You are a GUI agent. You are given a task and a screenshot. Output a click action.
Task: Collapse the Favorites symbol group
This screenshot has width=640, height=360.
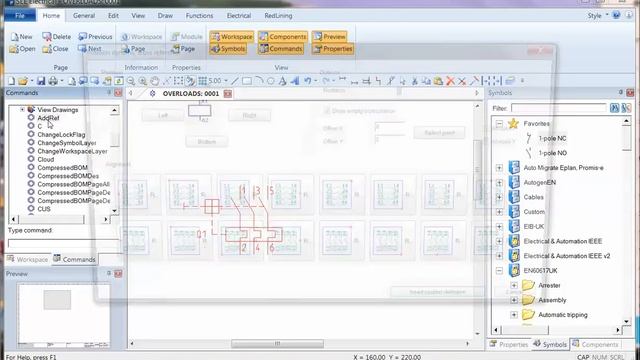[499, 123]
